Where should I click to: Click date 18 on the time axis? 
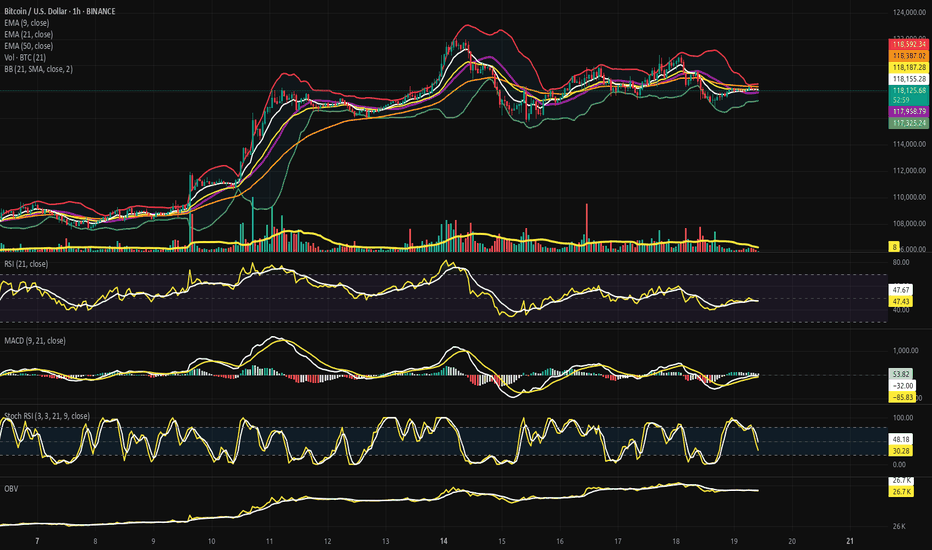pos(676,541)
